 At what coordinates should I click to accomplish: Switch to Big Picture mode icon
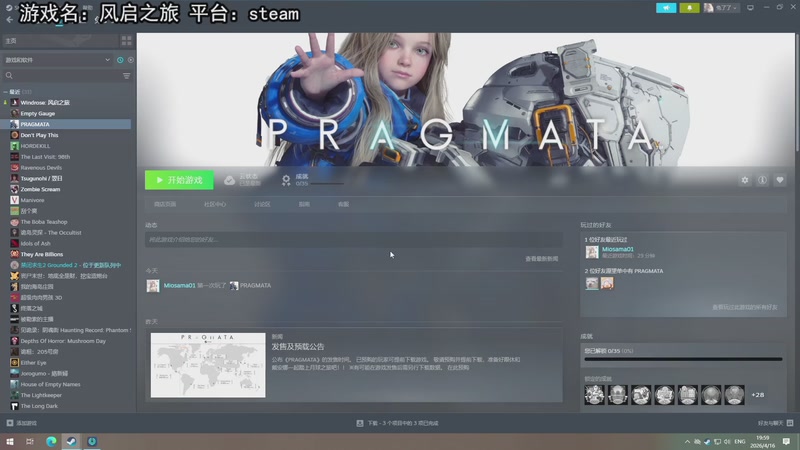click(x=750, y=8)
